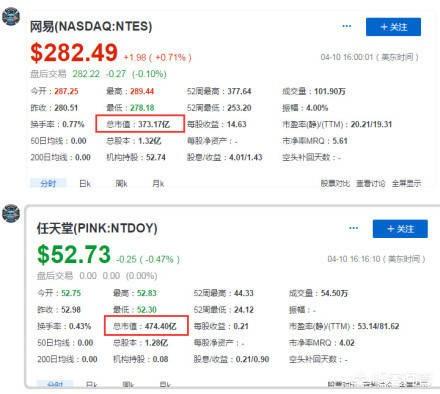440x394 pixels.
Task: Open the avatar icon beside the 任天堂 card
Action: (11, 213)
